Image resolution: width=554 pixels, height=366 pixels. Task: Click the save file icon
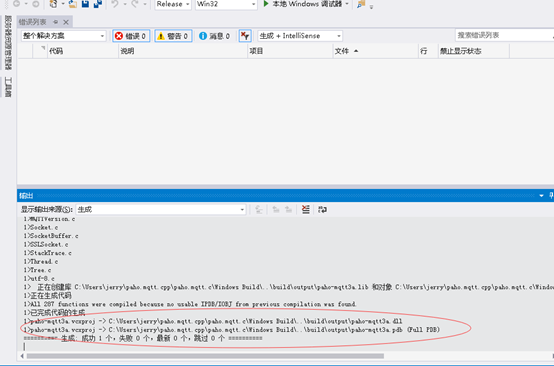(85, 4)
